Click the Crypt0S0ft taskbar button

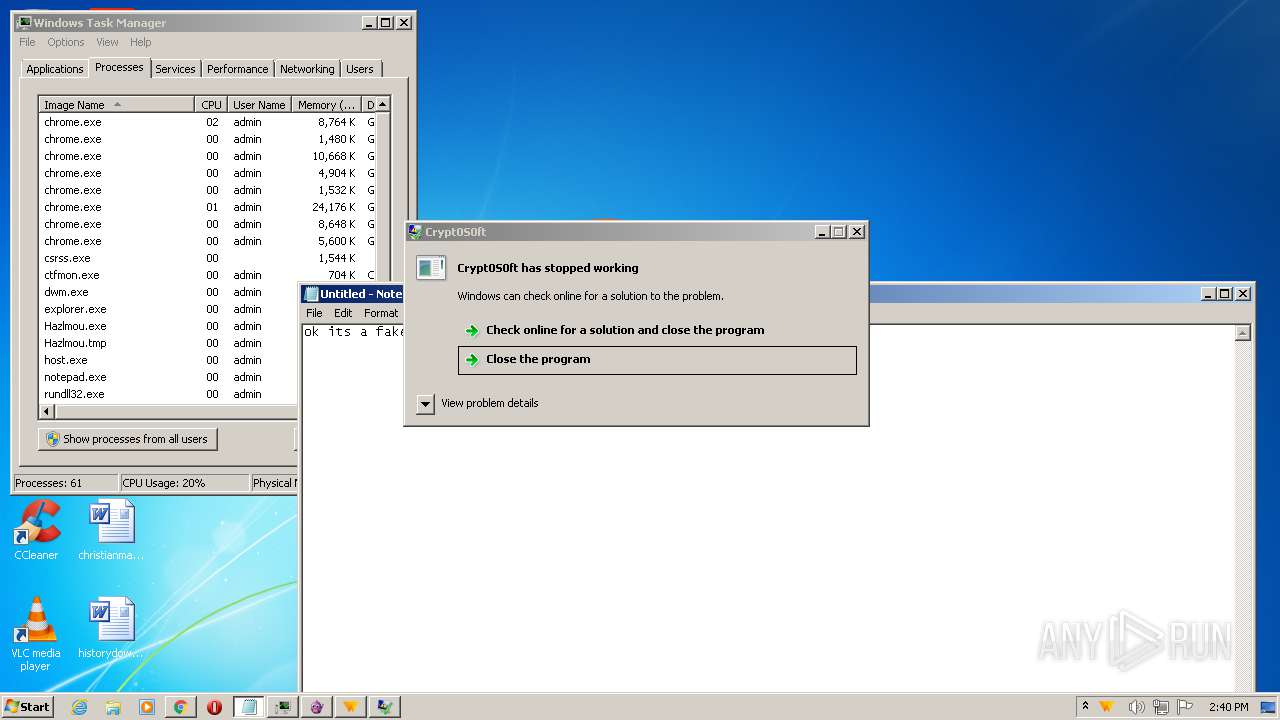pos(385,707)
